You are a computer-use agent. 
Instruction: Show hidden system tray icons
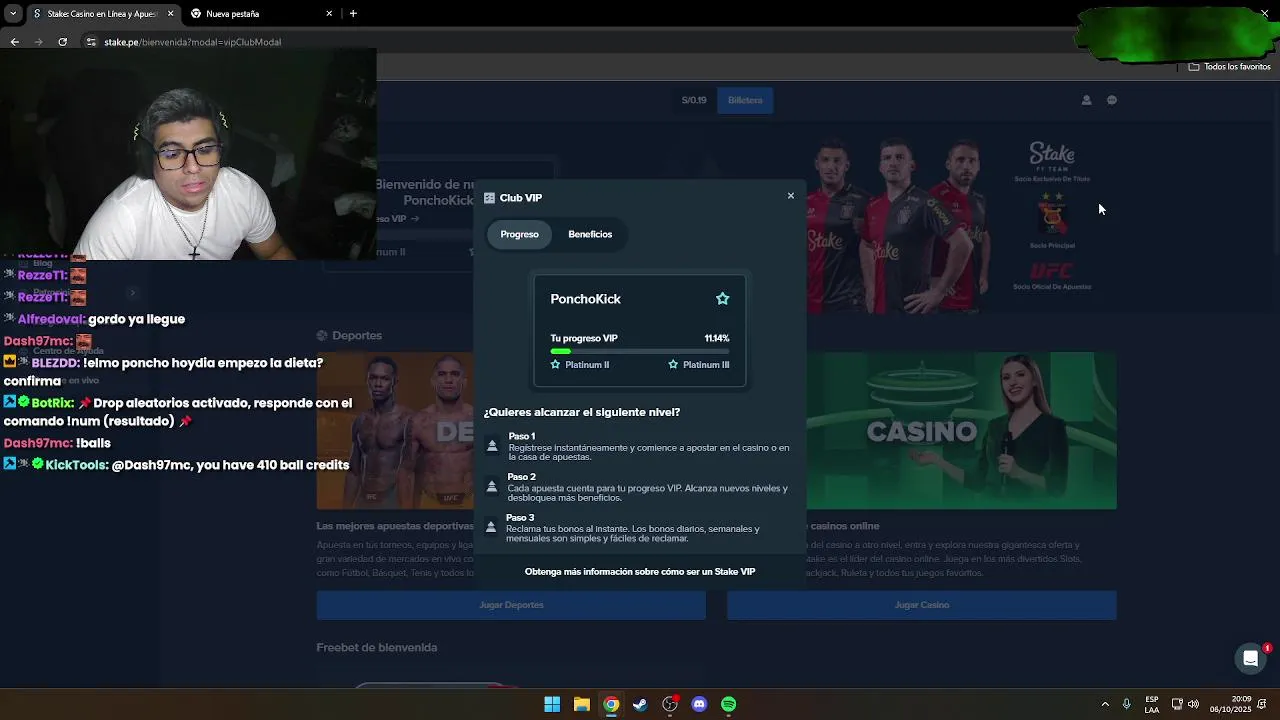click(1105, 704)
